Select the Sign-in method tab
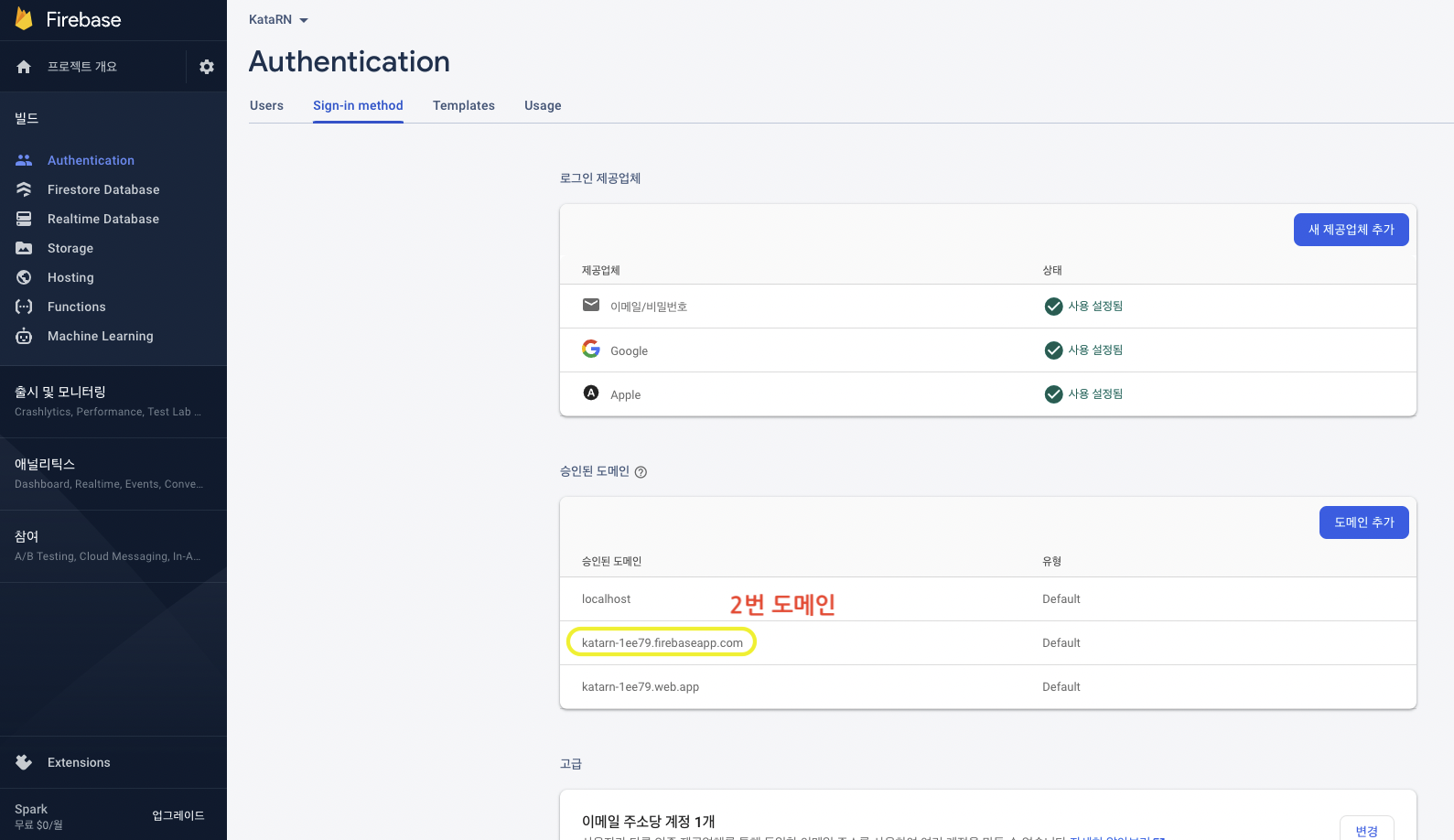Viewport: 1454px width, 840px height. [358, 105]
